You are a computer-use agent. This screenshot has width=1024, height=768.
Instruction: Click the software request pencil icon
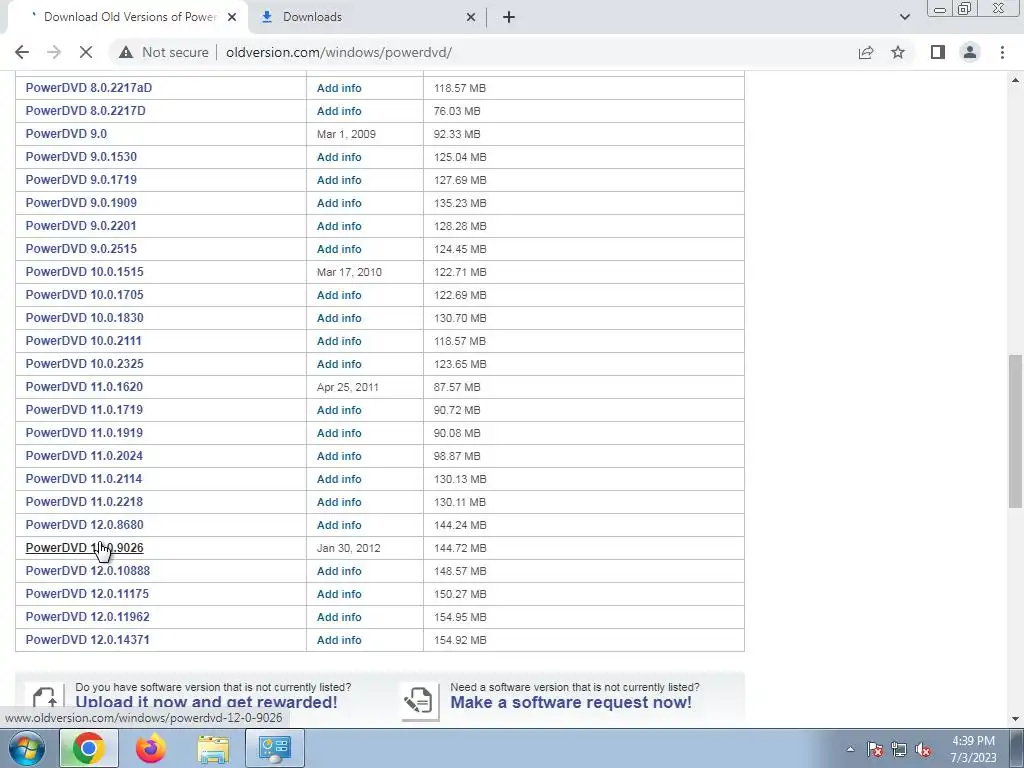(419, 701)
